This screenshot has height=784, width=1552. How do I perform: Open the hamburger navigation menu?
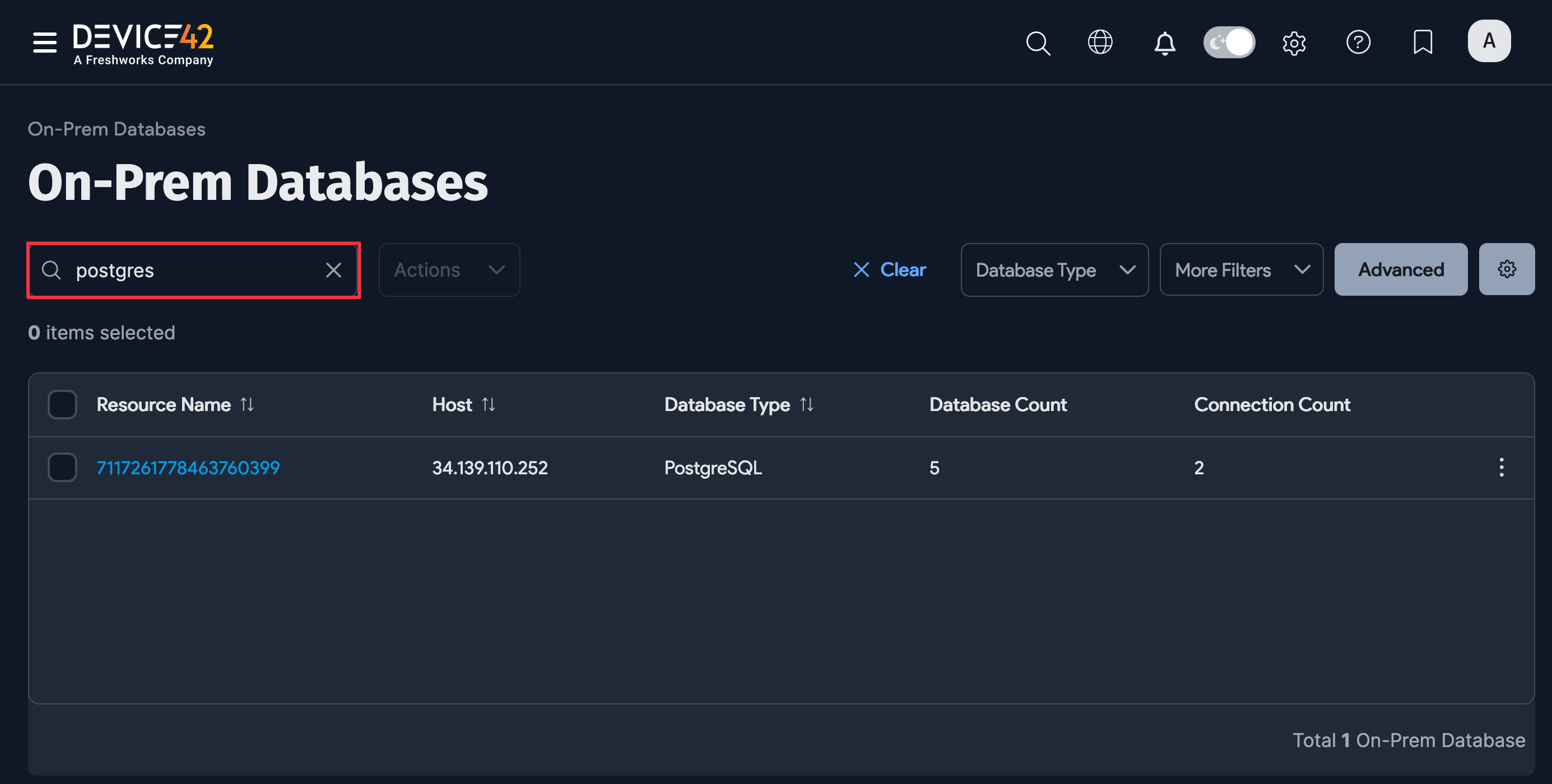(x=45, y=42)
